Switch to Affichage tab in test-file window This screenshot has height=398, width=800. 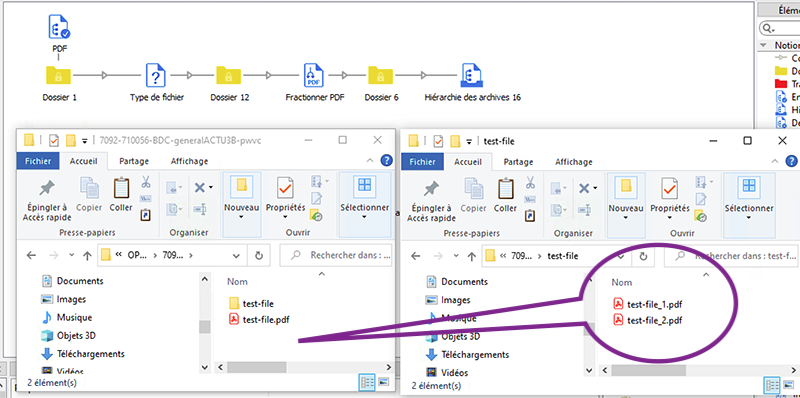click(574, 162)
